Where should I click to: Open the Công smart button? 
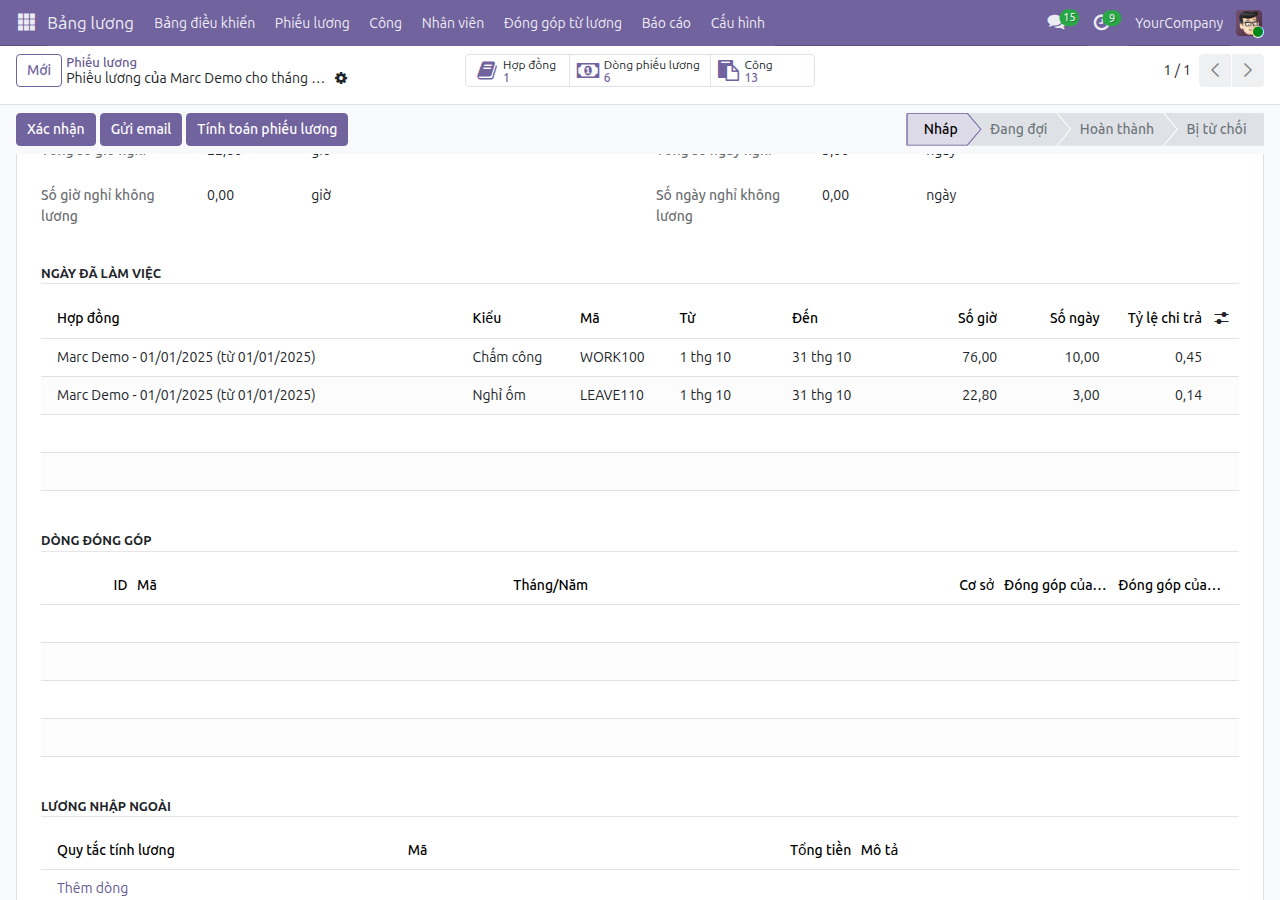[762, 70]
